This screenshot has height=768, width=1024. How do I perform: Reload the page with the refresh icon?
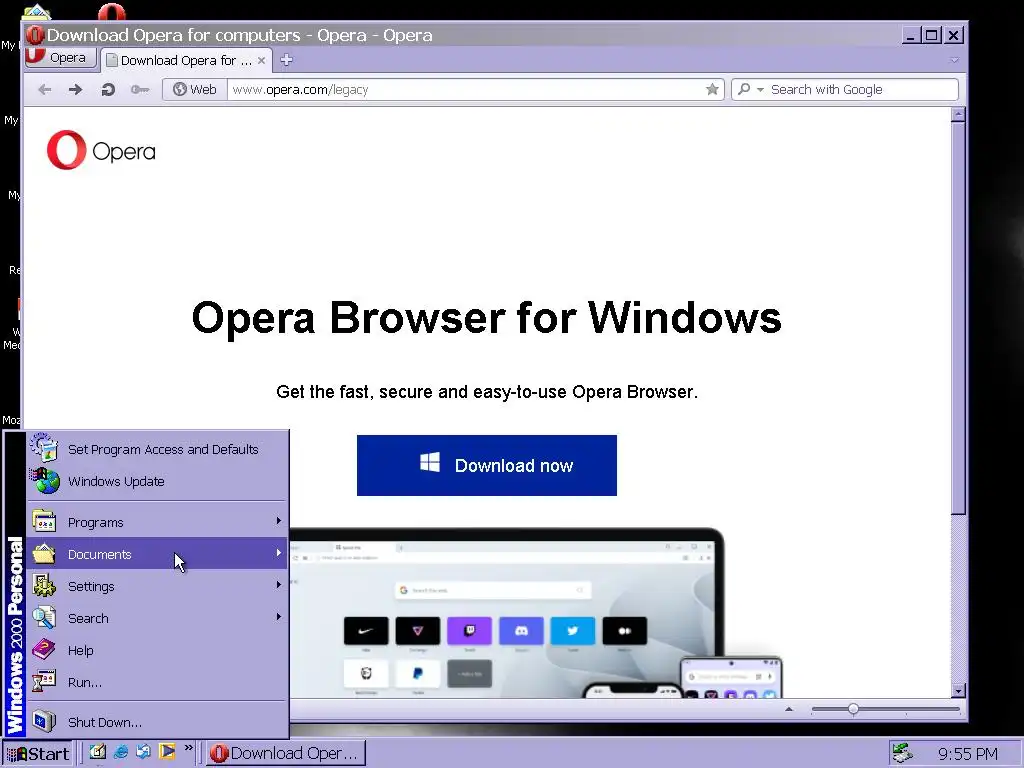tap(108, 89)
